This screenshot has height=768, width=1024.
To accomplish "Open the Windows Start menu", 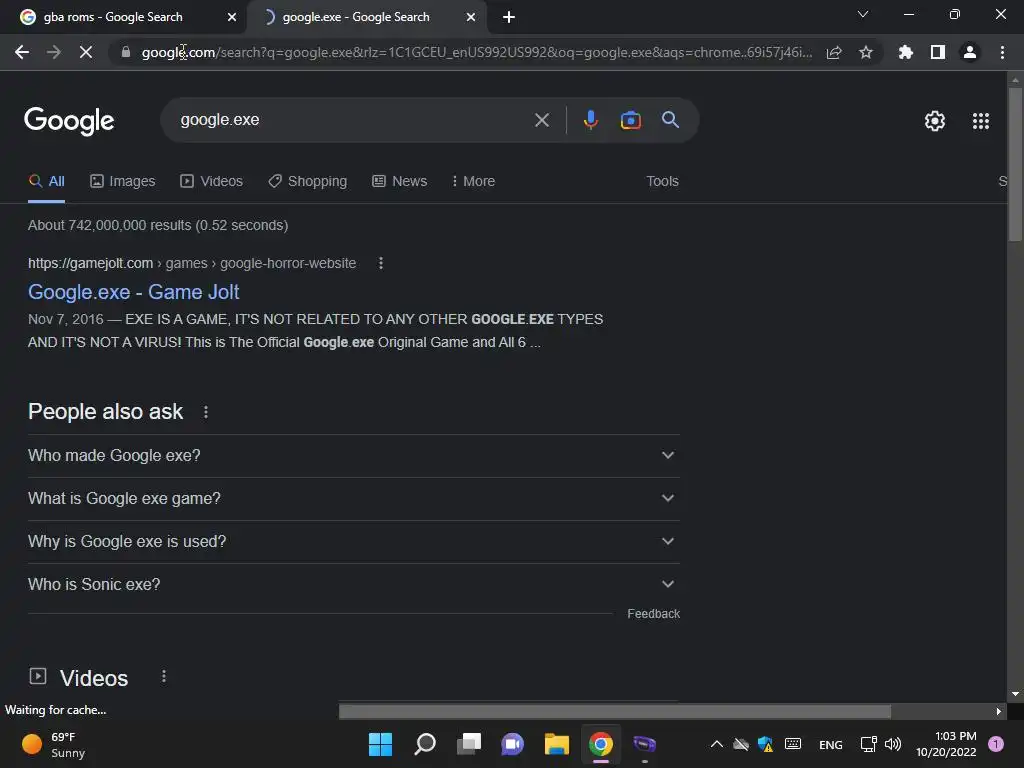I will (x=380, y=744).
